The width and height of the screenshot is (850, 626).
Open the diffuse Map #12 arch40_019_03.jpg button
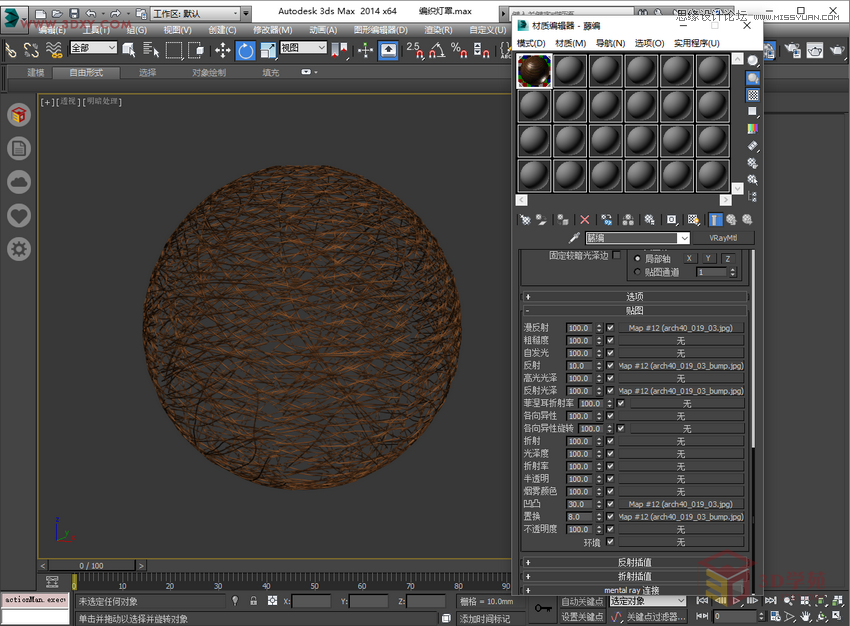tap(681, 328)
